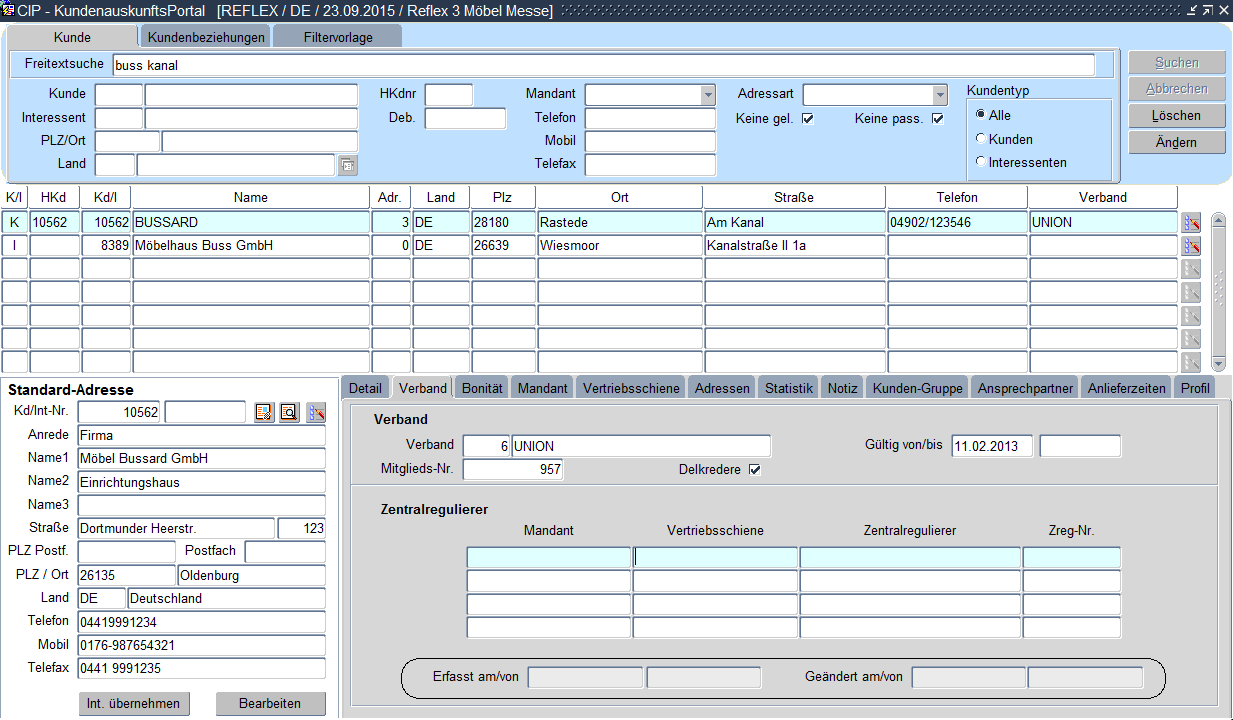The width and height of the screenshot is (1233, 720).
Task: Open the Bonität tab
Action: tap(482, 388)
